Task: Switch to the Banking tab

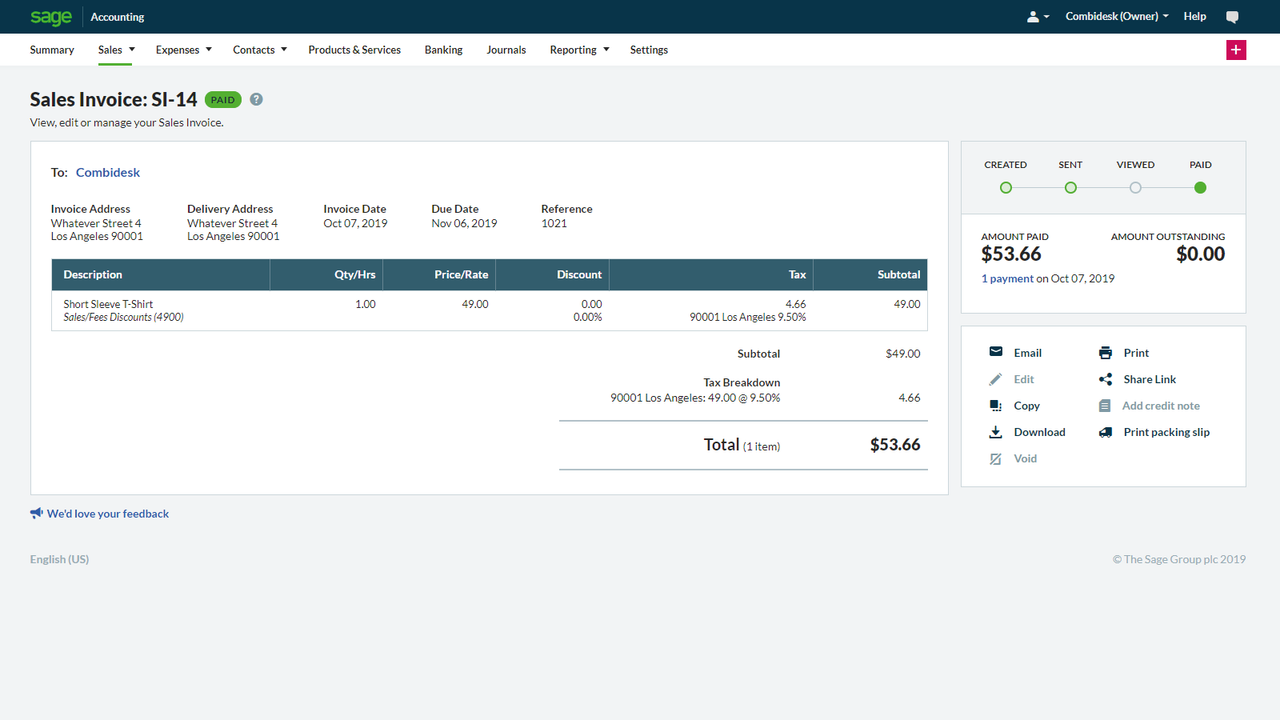Action: [x=443, y=49]
